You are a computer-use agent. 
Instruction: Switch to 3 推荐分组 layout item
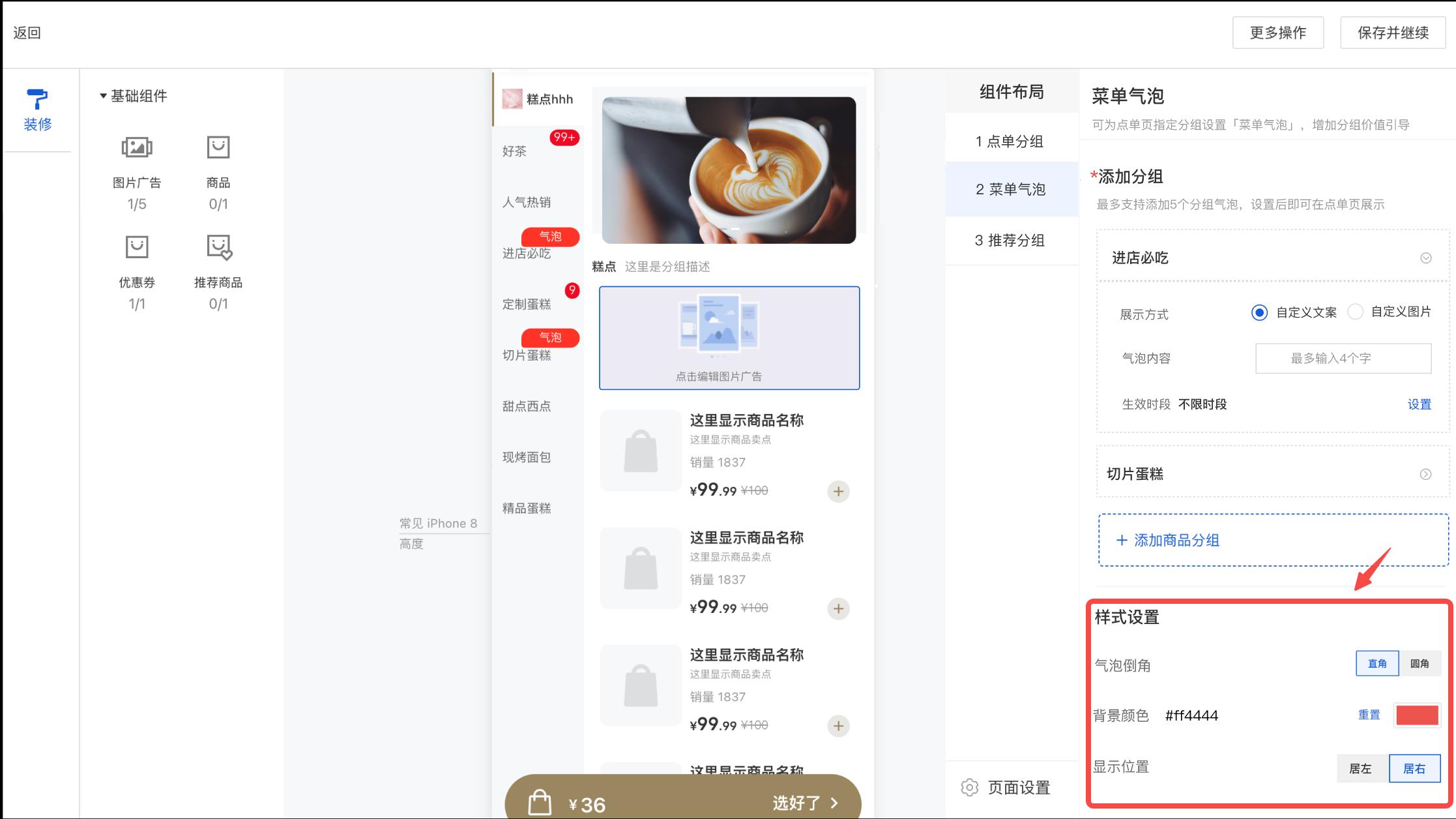[1012, 240]
